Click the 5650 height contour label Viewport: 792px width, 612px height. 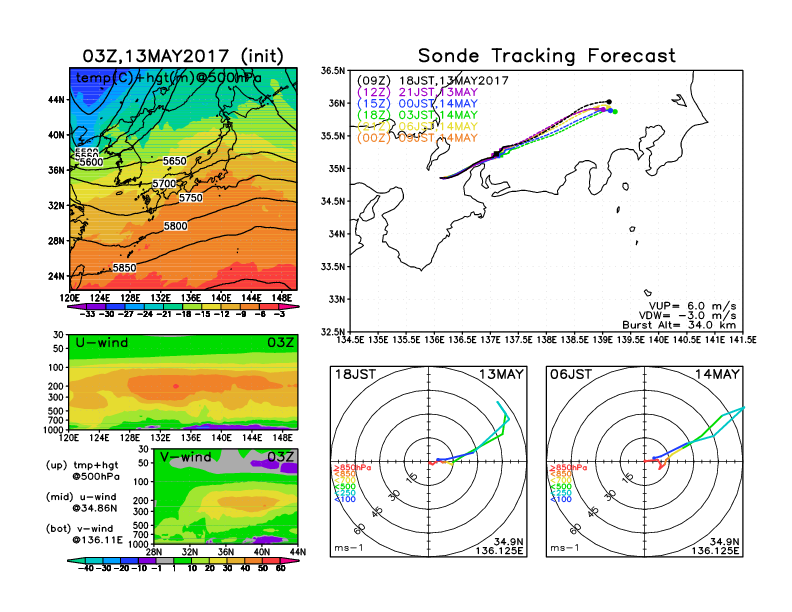pos(175,161)
